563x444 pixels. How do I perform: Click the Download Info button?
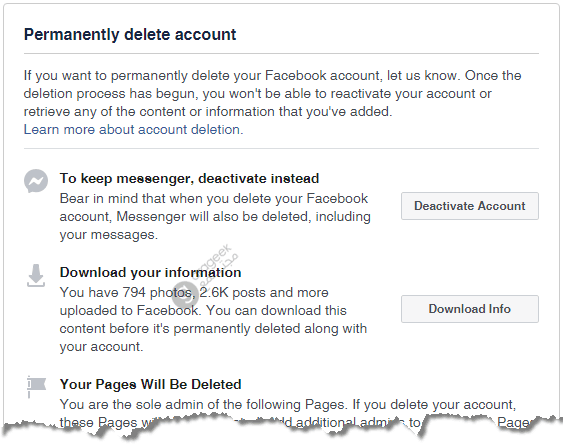[470, 309]
